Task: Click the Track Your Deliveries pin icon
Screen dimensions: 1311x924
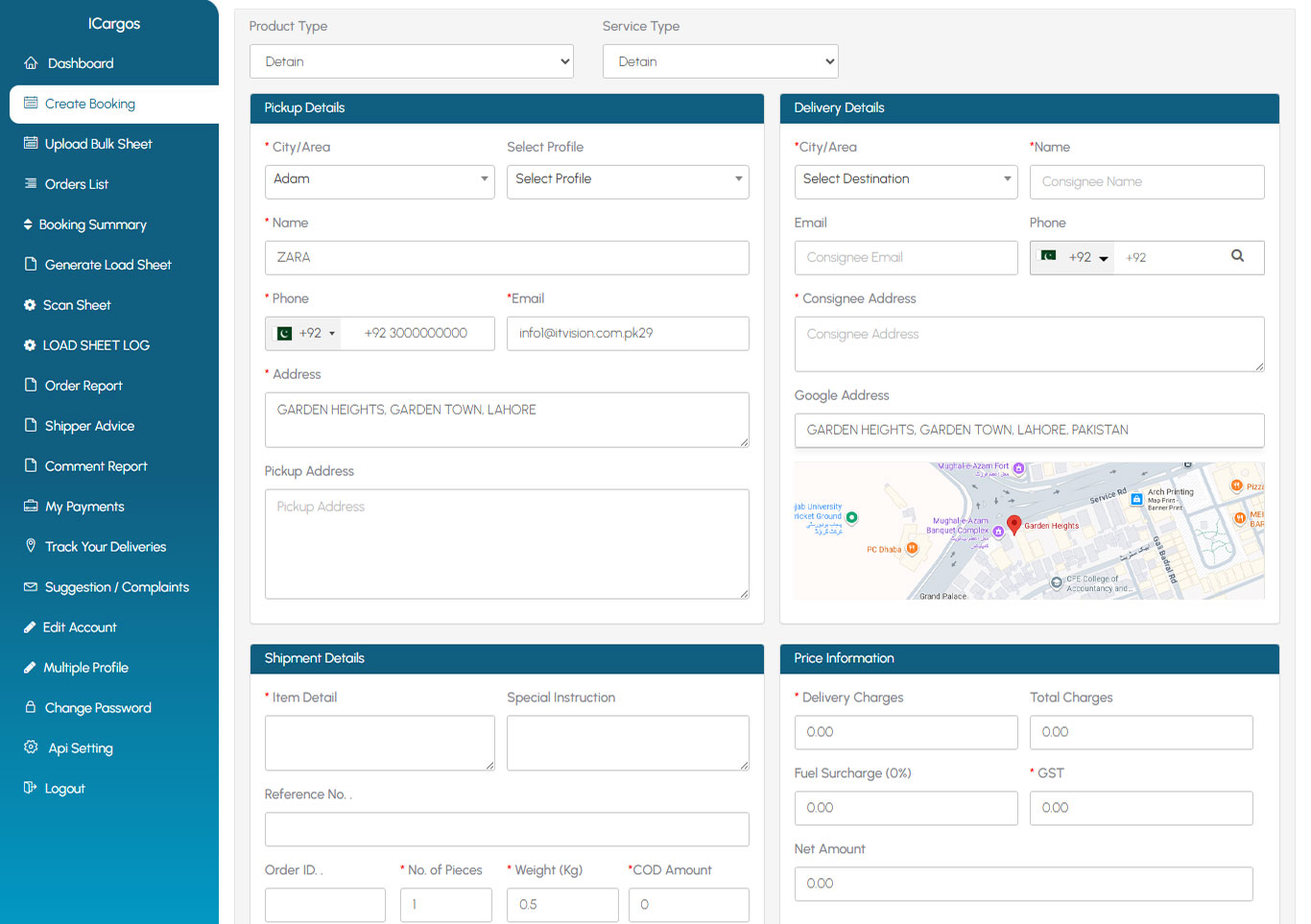Action: 31,546
